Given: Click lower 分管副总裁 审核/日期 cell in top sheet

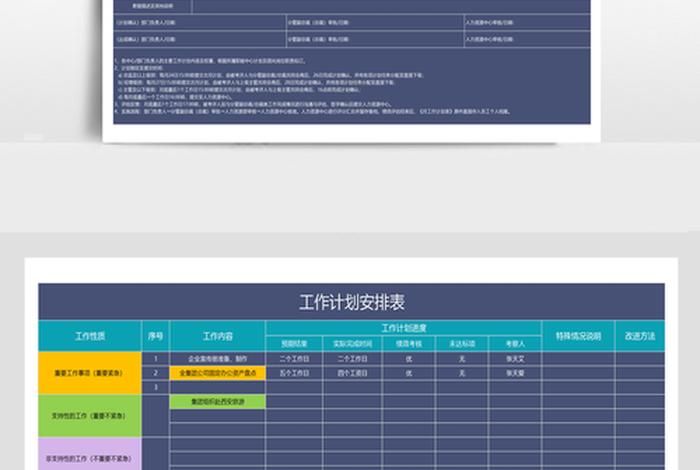Looking at the screenshot, I should click(375, 39).
